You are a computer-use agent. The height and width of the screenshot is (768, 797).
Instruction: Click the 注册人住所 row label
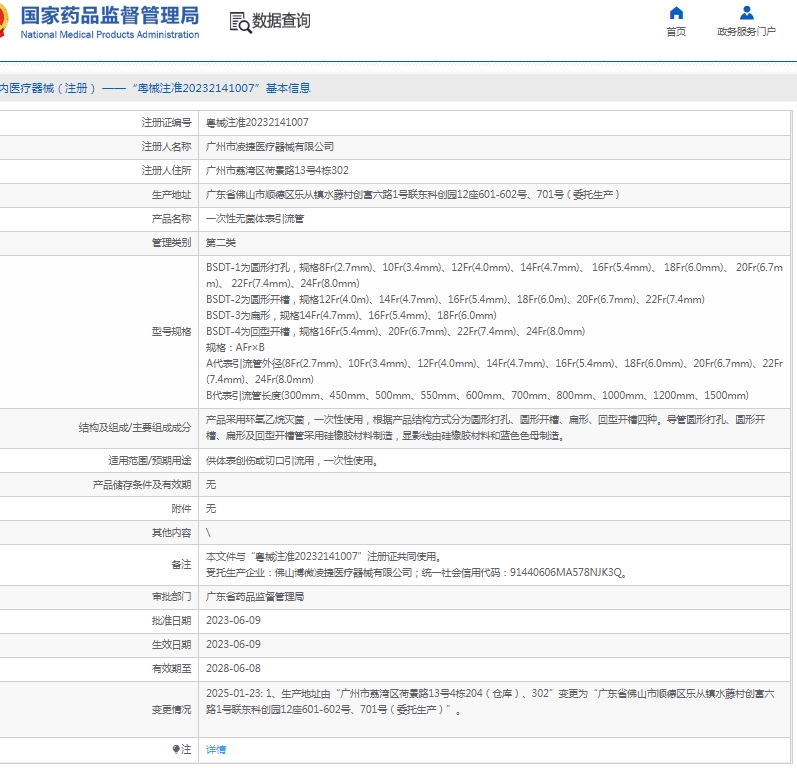[x=166, y=171]
